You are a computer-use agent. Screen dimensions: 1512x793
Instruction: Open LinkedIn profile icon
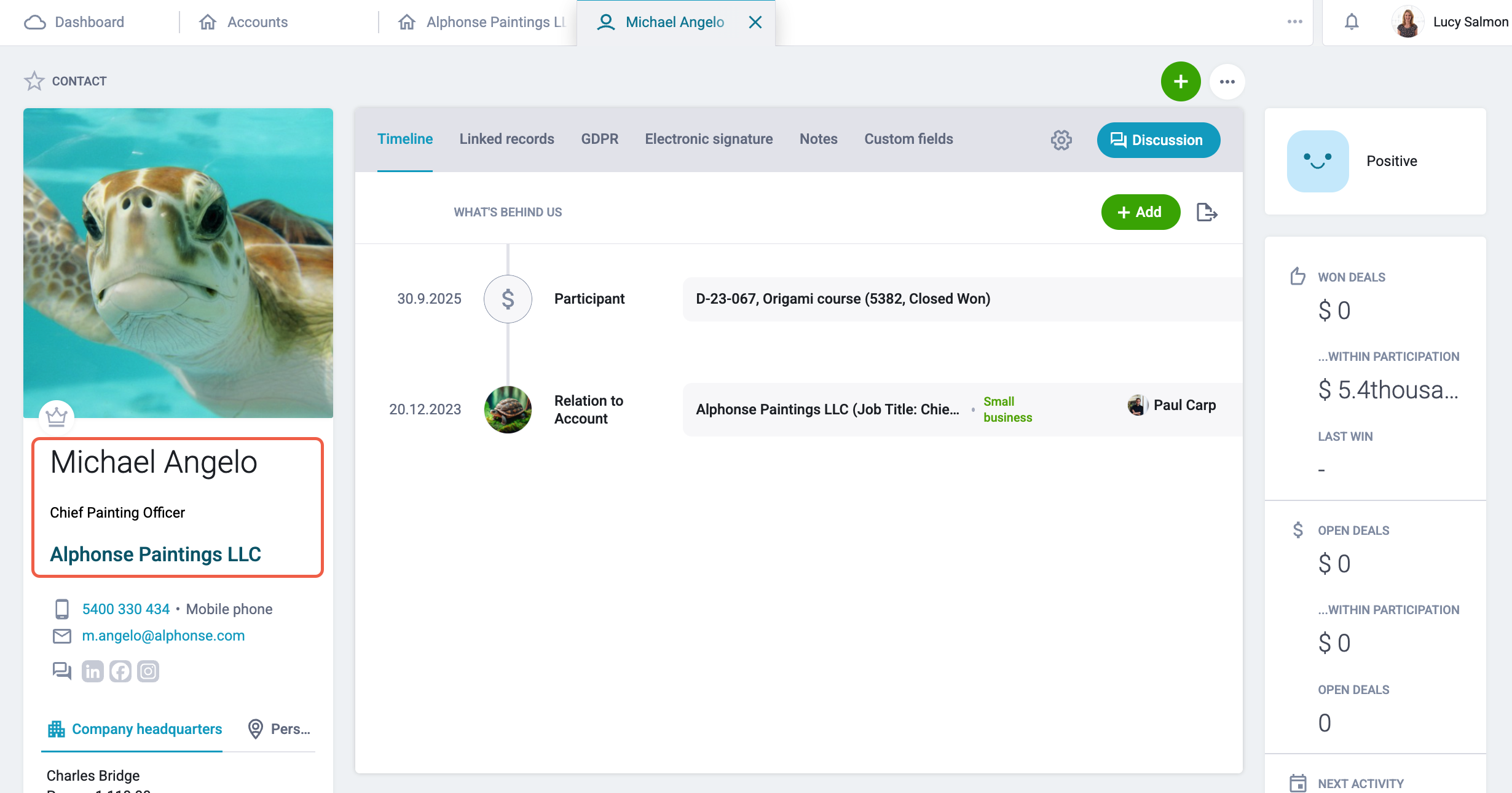click(x=93, y=671)
